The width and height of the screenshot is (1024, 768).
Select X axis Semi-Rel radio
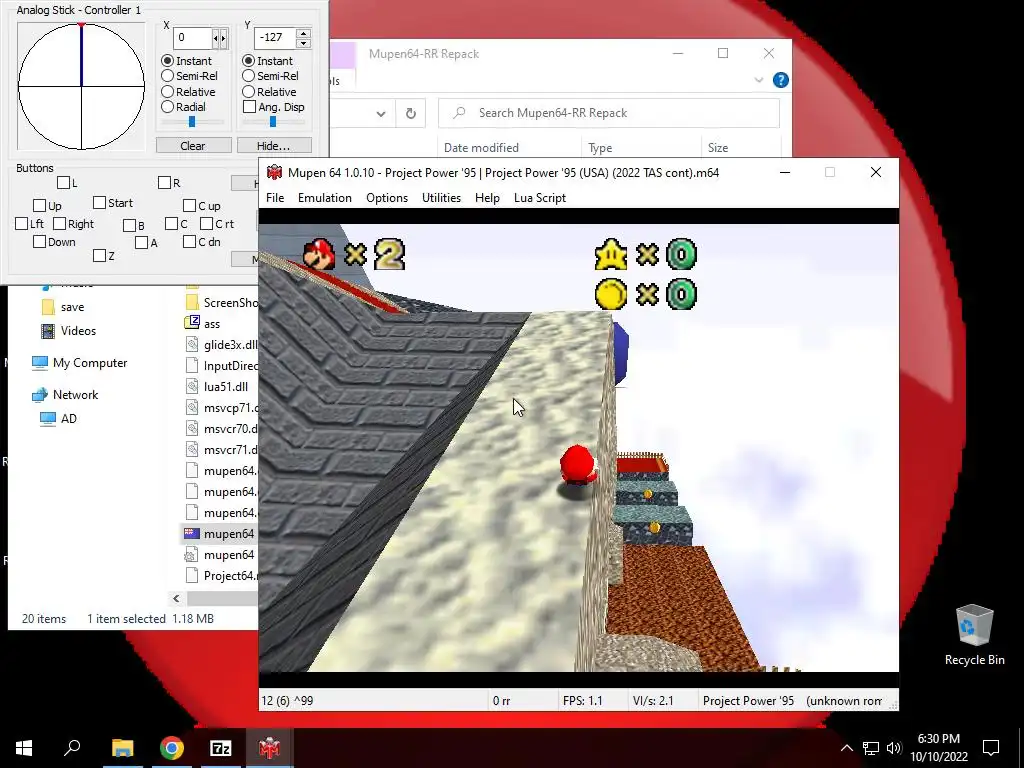(168, 76)
